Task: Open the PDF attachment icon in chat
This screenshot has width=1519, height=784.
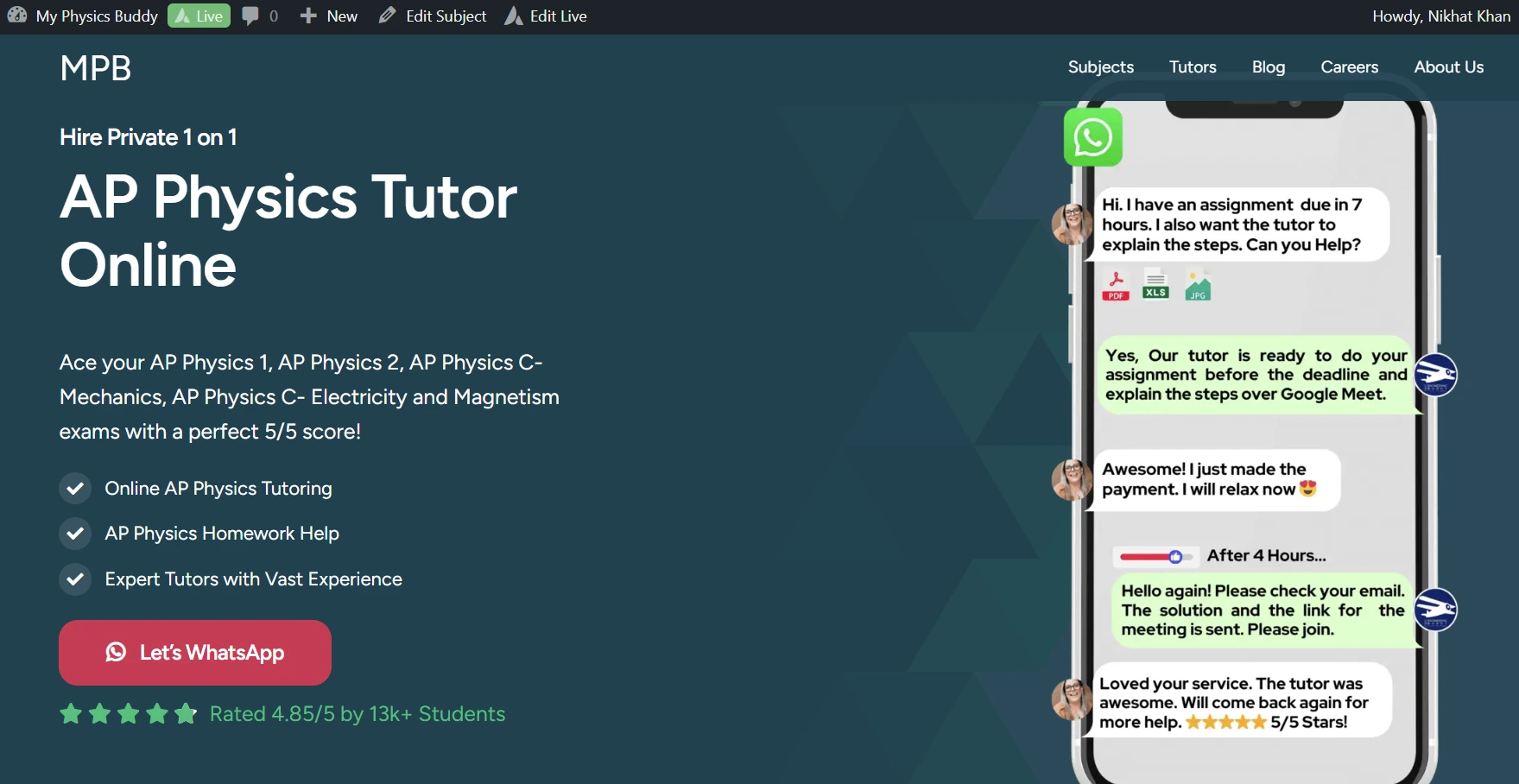Action: [1115, 285]
